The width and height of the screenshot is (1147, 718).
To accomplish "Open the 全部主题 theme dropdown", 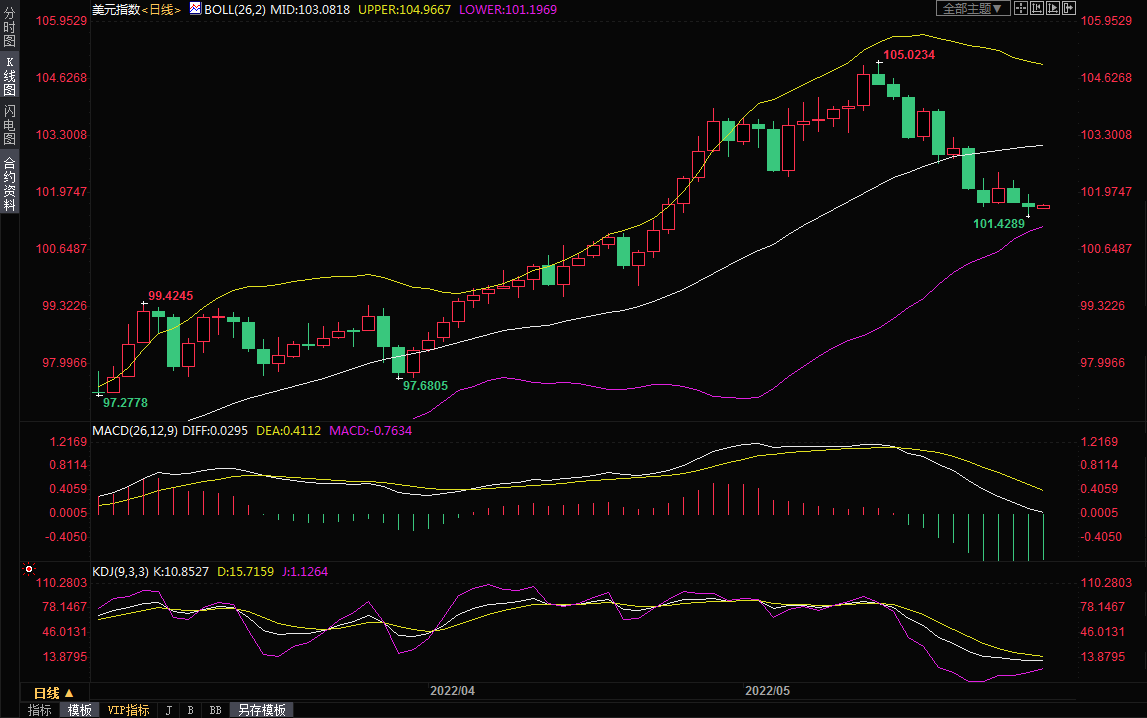I will (x=971, y=8).
